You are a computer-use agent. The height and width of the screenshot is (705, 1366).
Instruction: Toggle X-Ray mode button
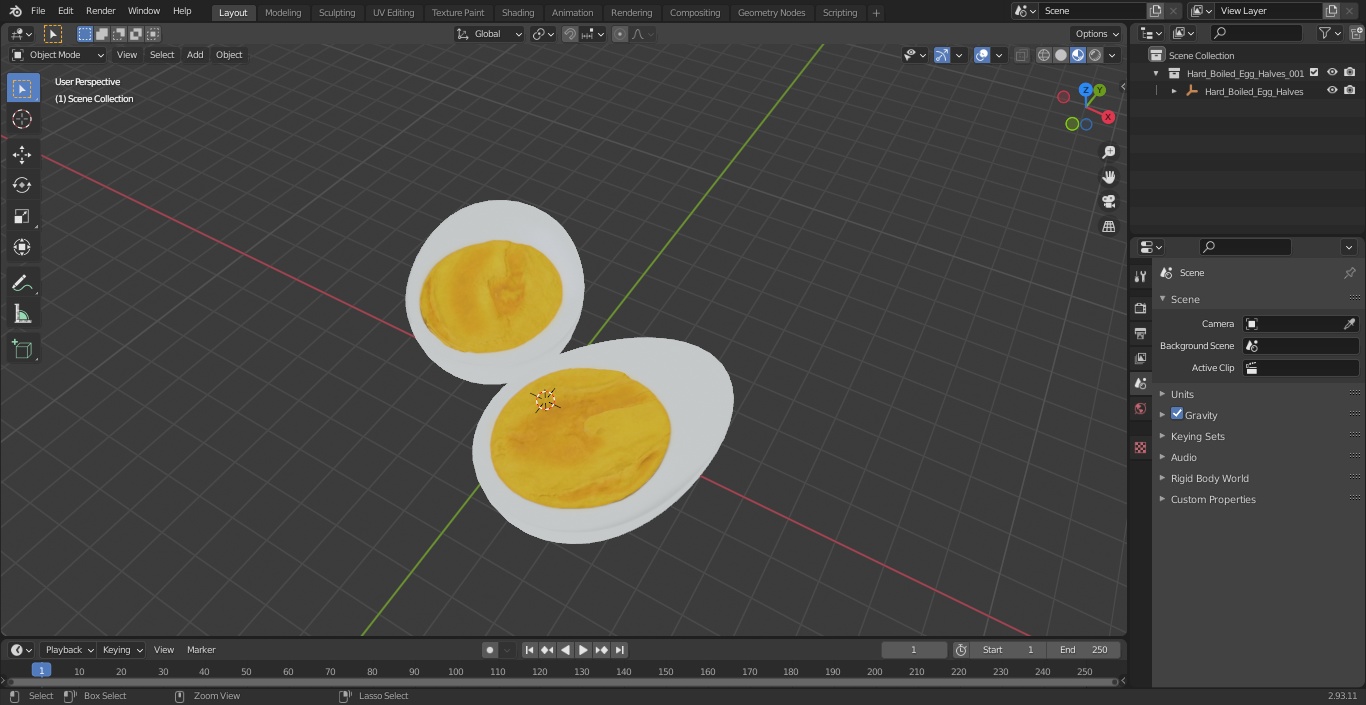1021,56
